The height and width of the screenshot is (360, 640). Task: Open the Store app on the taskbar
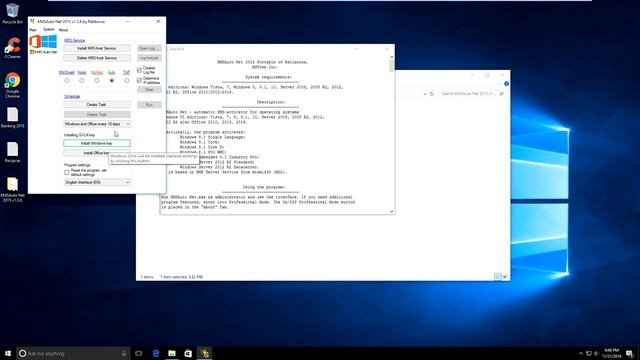[188, 353]
